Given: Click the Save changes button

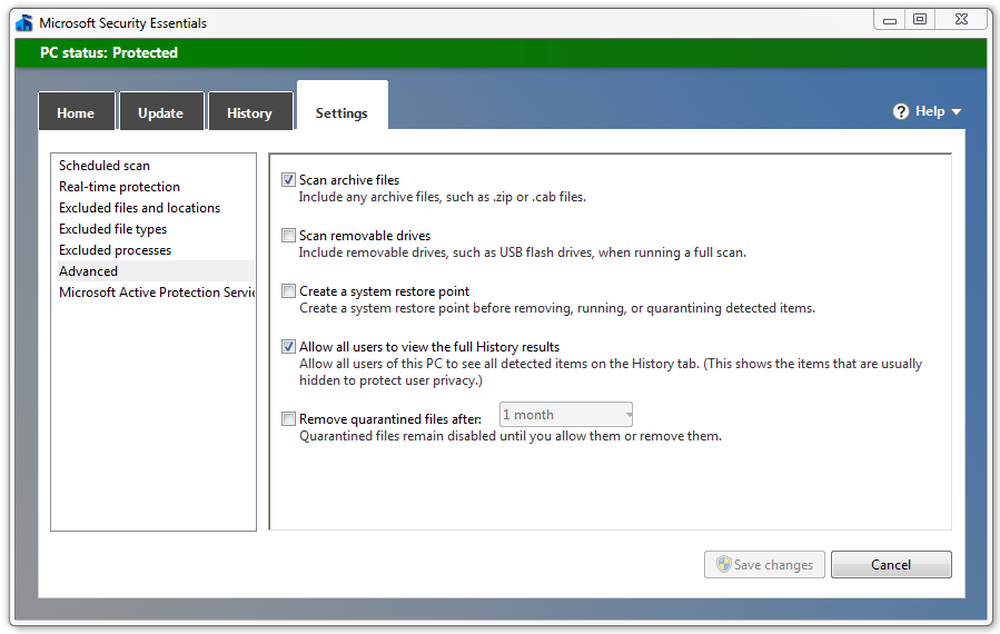Looking at the screenshot, I should click(x=764, y=564).
